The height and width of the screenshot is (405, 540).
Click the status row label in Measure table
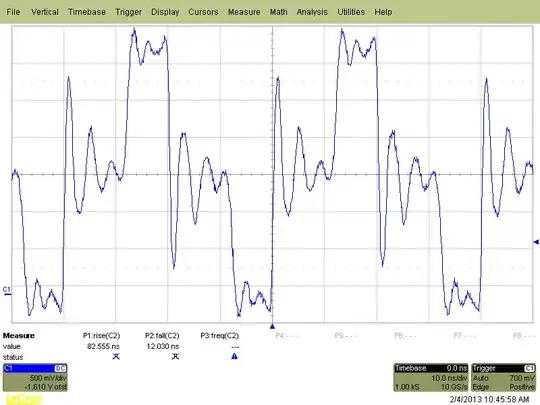(13, 357)
